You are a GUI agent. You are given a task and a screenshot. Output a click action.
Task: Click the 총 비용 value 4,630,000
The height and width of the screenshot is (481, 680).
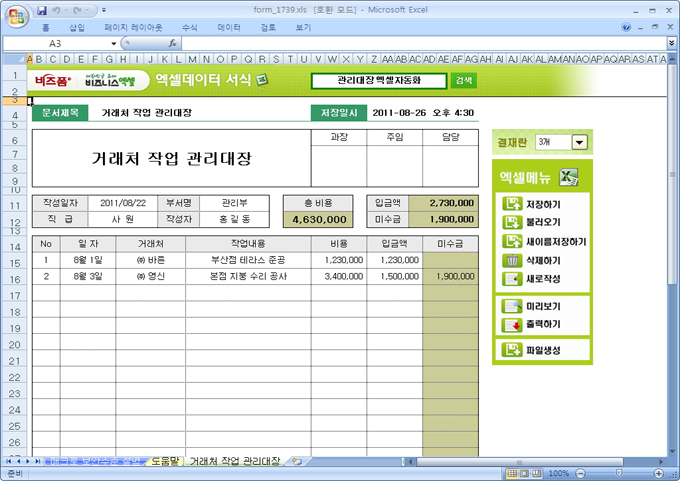(318, 219)
